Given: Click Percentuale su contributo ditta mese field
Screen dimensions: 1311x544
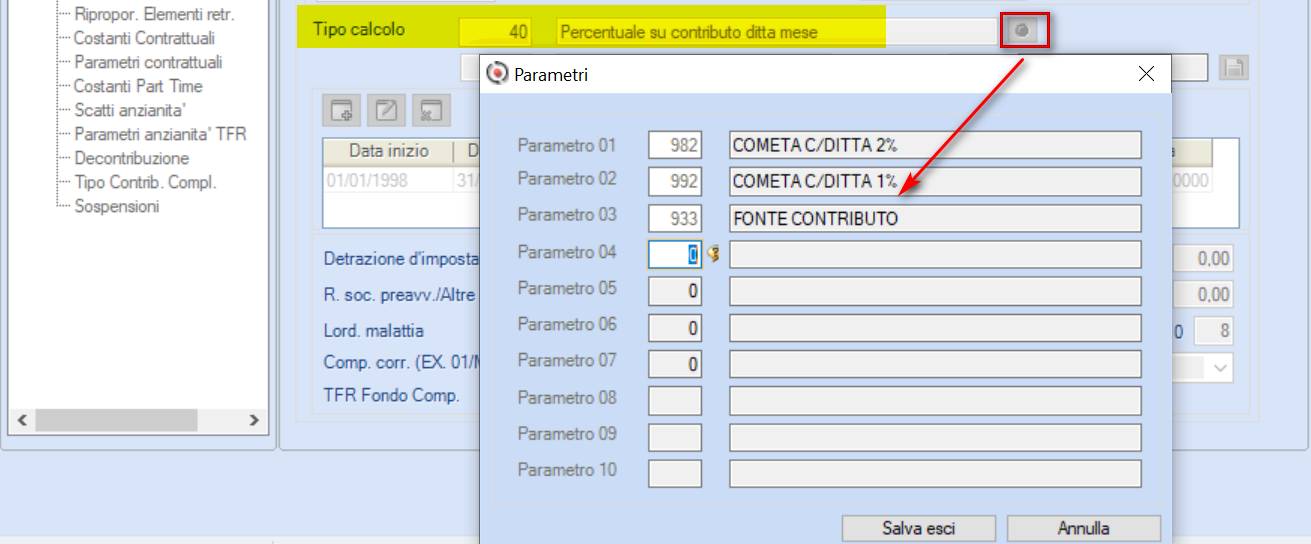Looking at the screenshot, I should [x=776, y=32].
